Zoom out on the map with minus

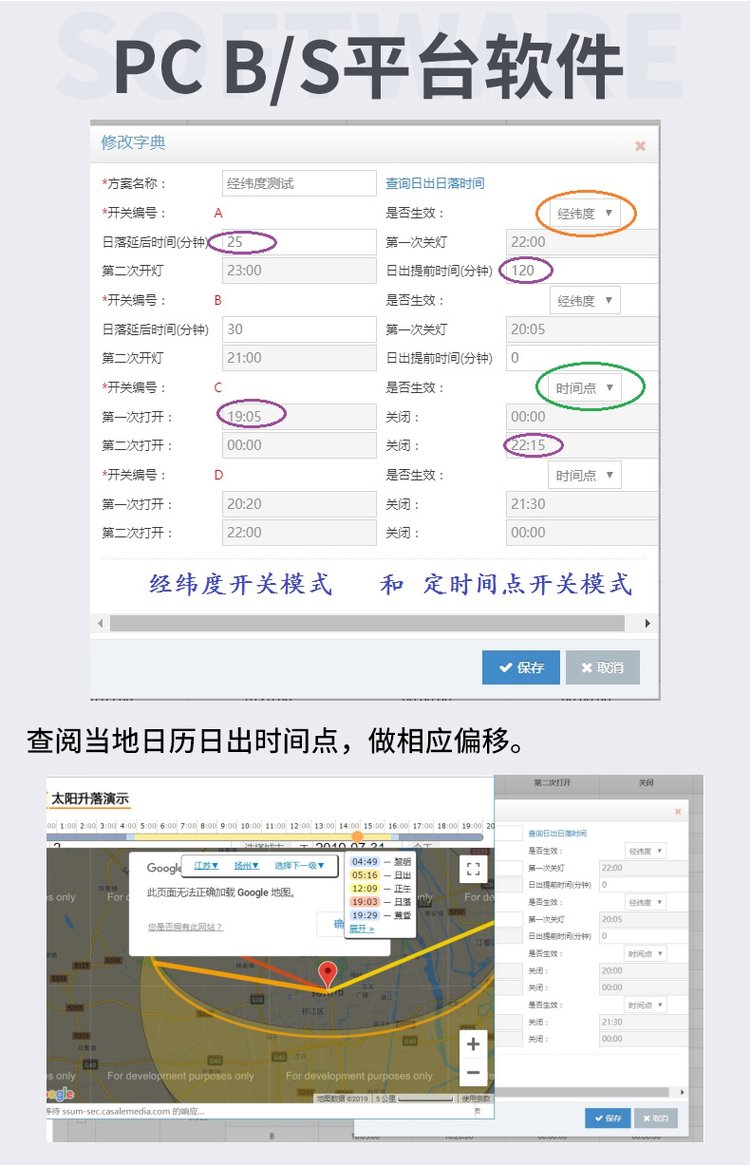[x=473, y=1073]
